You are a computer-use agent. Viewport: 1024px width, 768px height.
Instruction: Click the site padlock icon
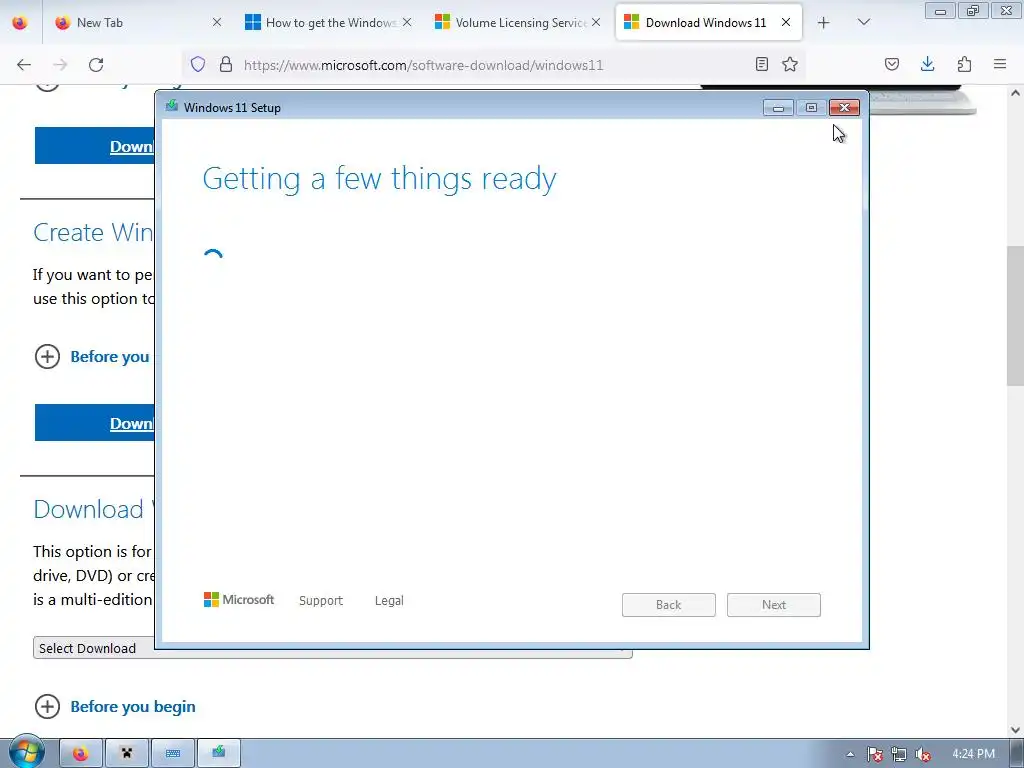click(226, 64)
